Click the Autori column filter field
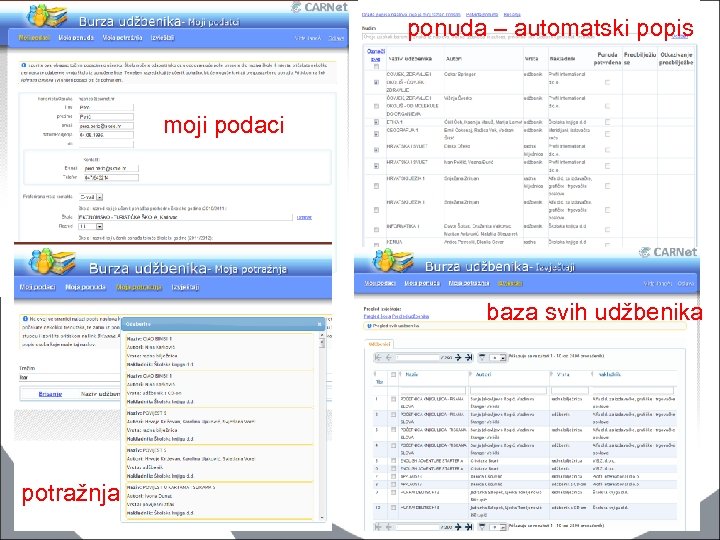The image size is (720, 540). click(x=508, y=390)
